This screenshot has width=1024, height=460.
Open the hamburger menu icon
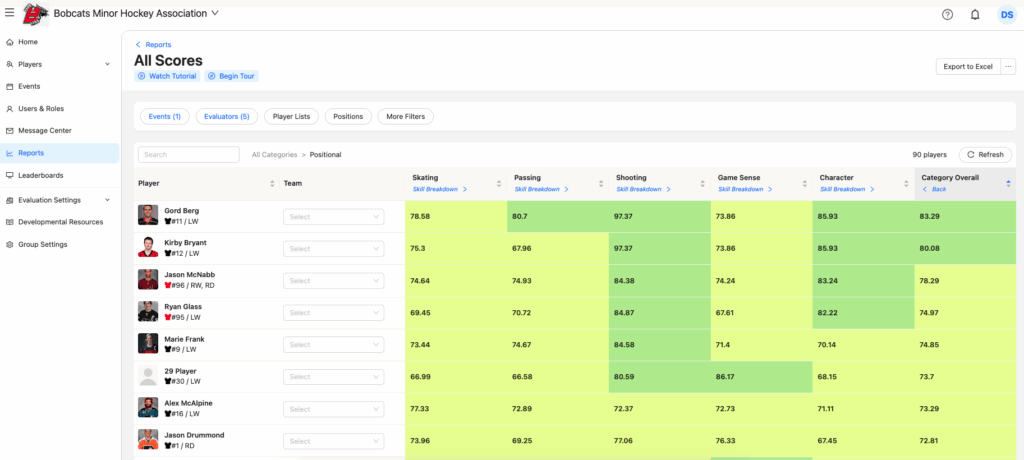pos(9,13)
